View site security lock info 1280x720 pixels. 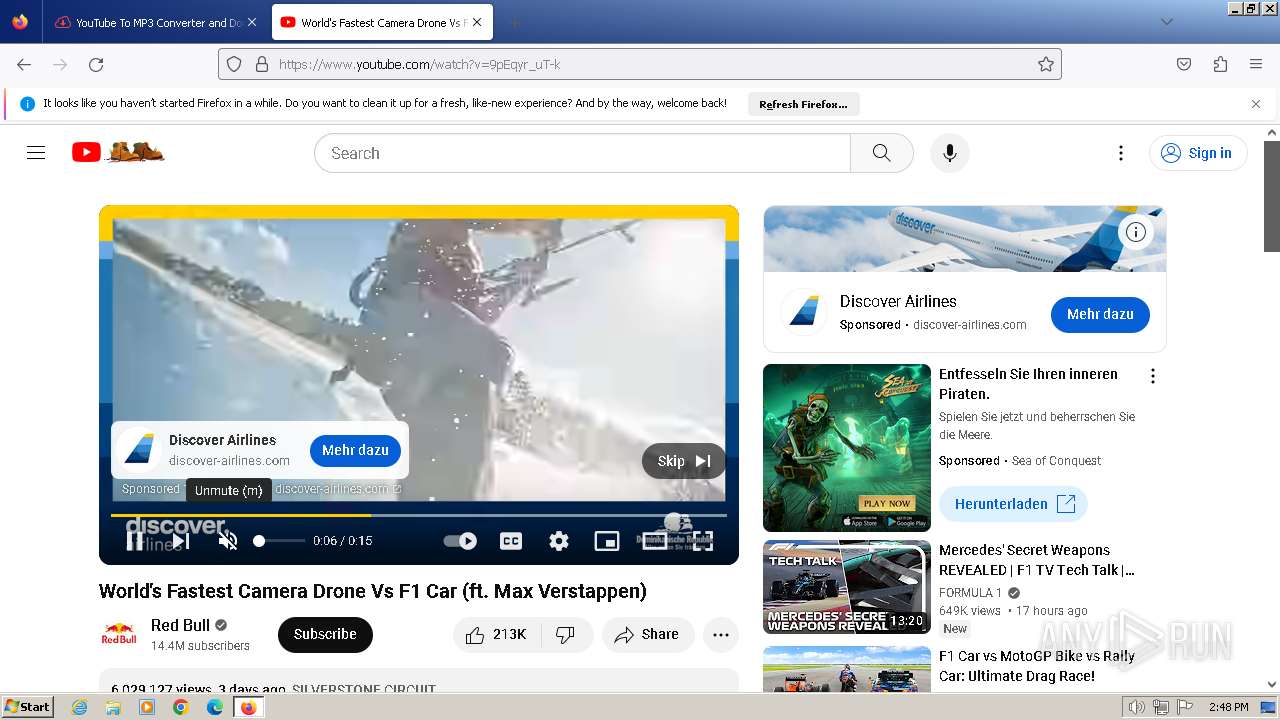262,64
